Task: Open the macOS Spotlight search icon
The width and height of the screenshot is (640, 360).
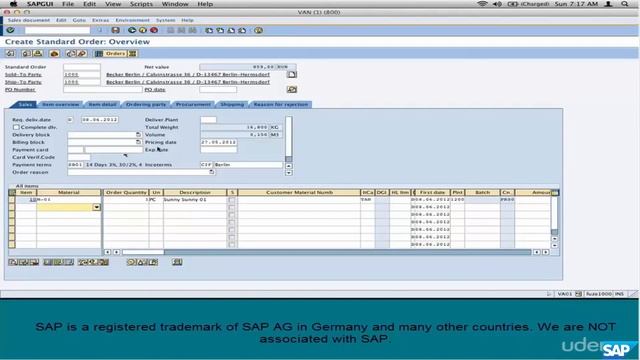Action: pos(624,4)
